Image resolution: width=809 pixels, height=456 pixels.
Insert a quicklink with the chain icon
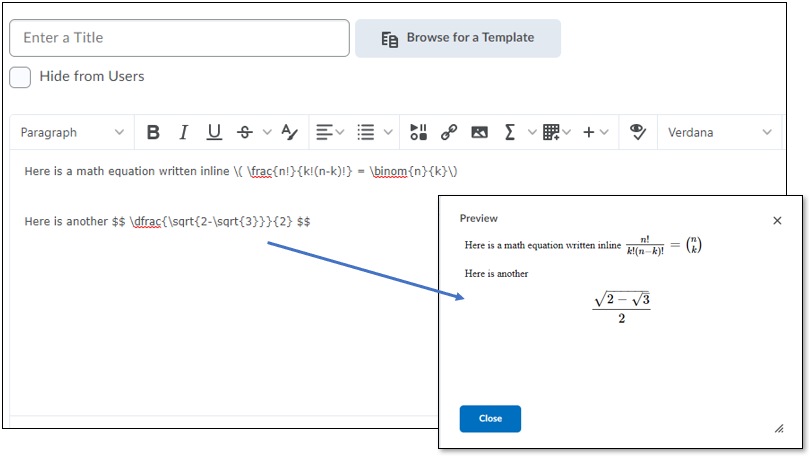click(449, 132)
